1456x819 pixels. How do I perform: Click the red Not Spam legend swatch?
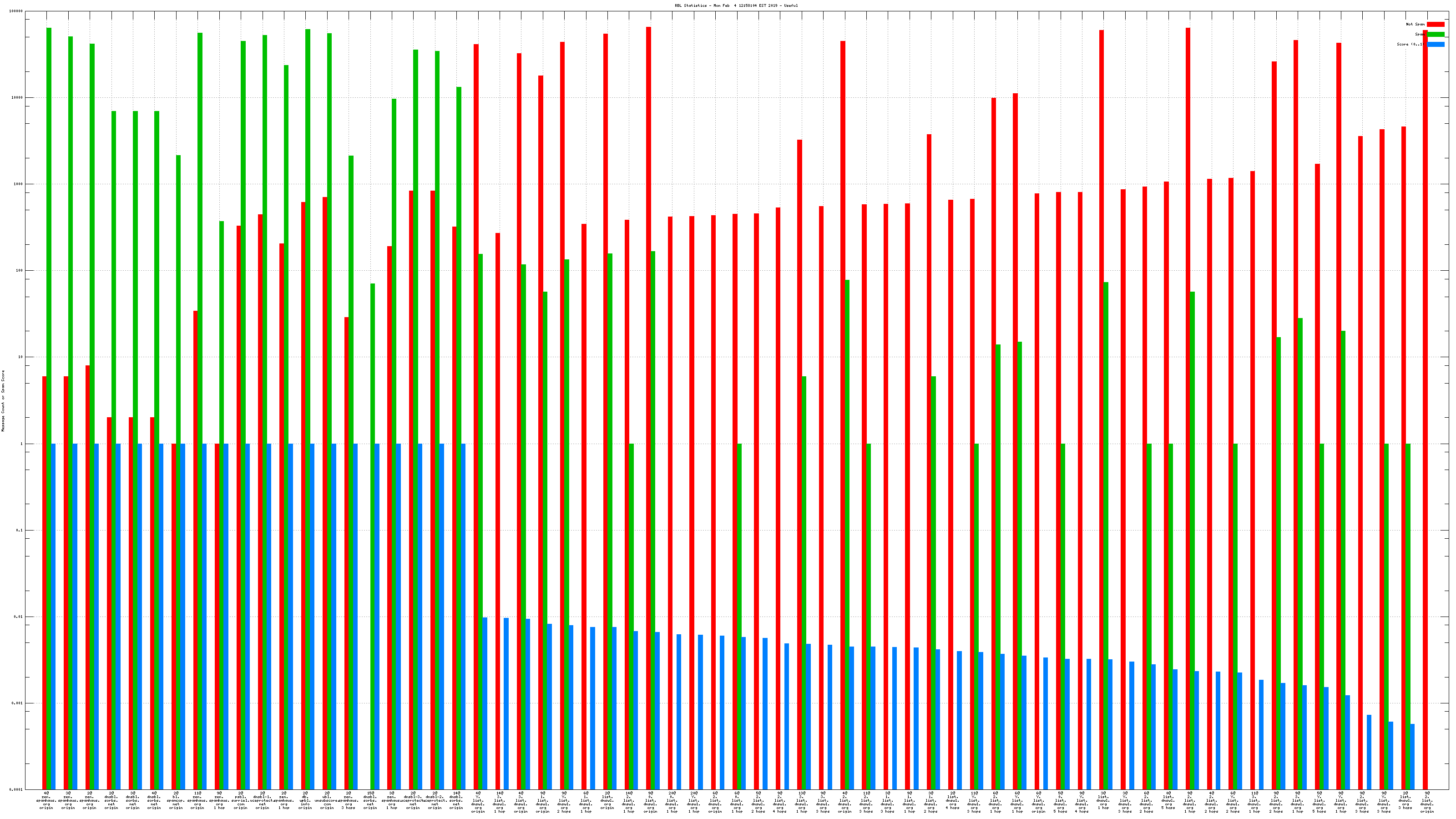1436,24
